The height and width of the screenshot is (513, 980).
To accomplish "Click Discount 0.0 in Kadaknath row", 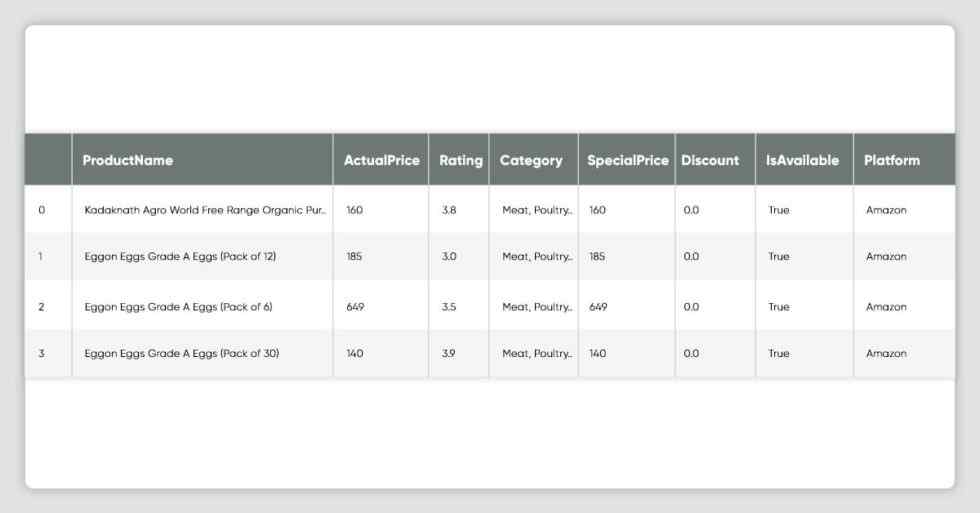I will 691,210.
